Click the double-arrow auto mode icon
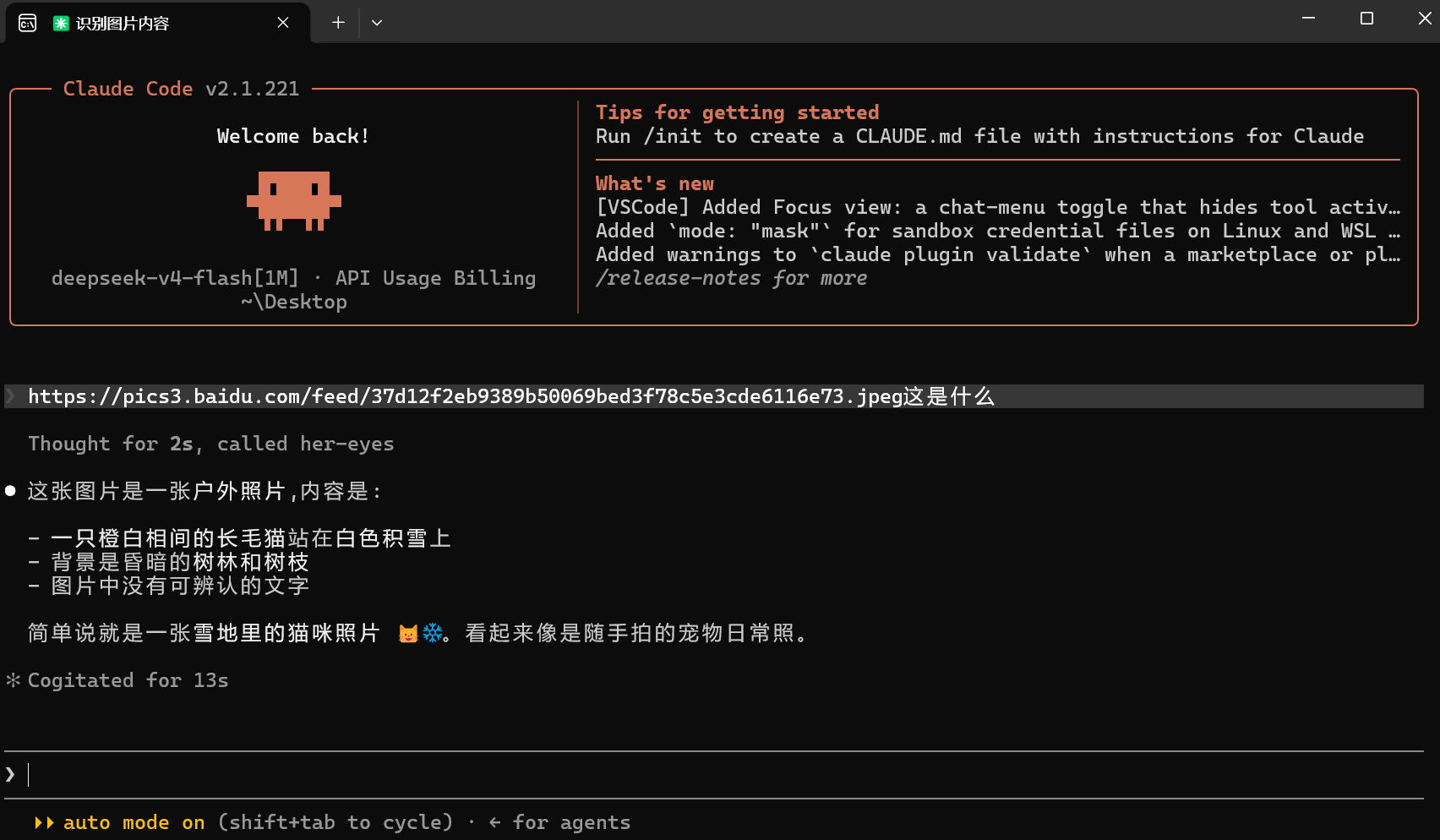1440x840 pixels. 44,822
